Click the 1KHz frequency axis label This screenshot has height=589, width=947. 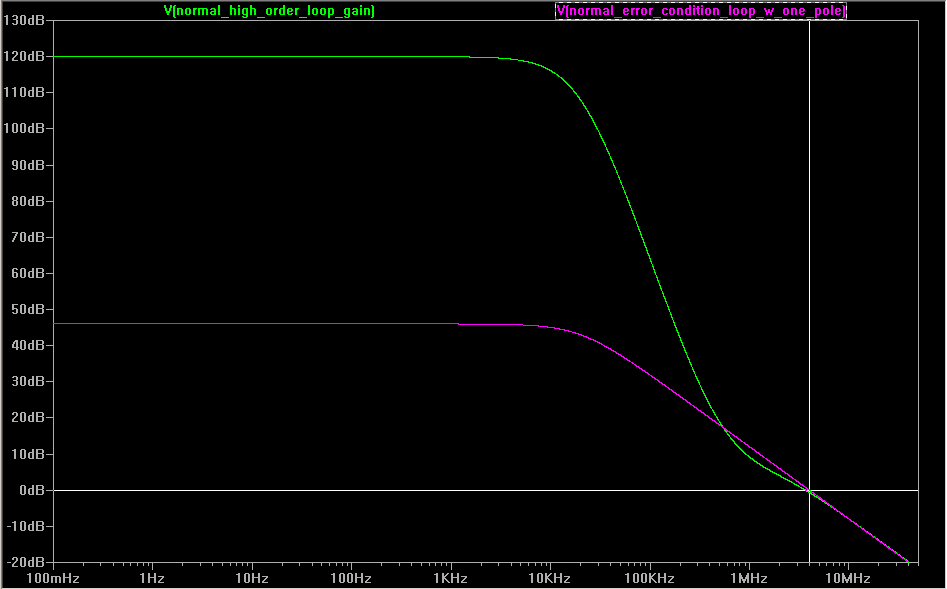click(x=451, y=579)
